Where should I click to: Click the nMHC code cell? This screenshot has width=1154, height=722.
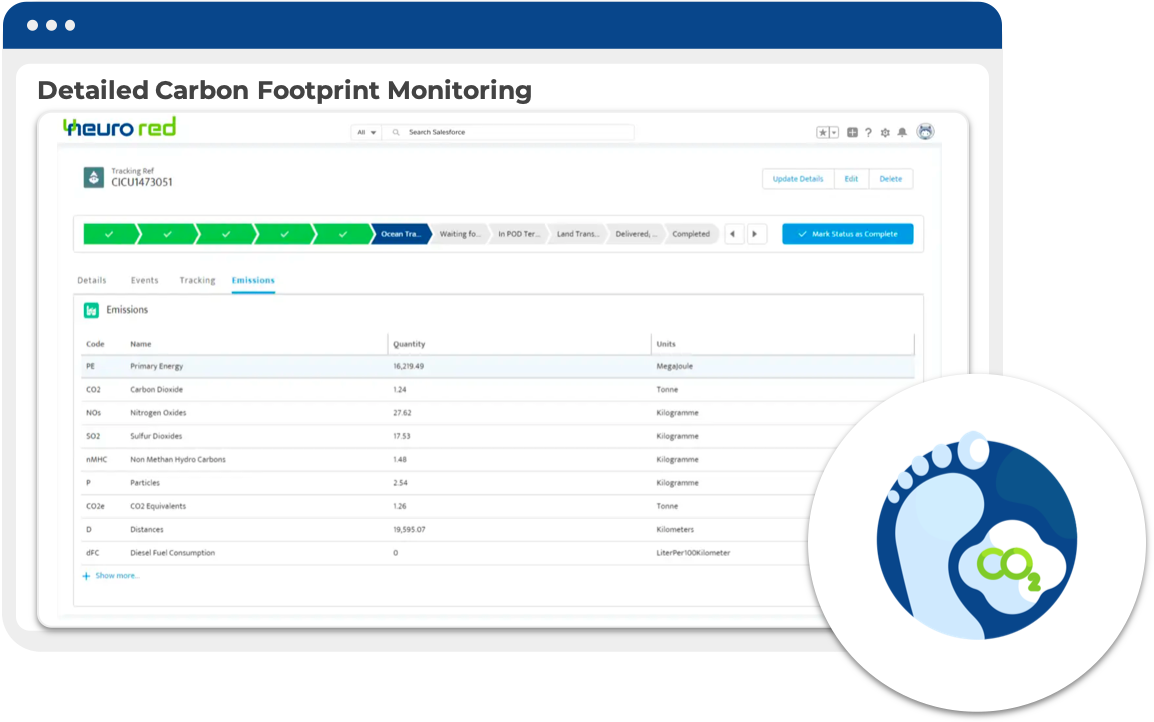96,460
